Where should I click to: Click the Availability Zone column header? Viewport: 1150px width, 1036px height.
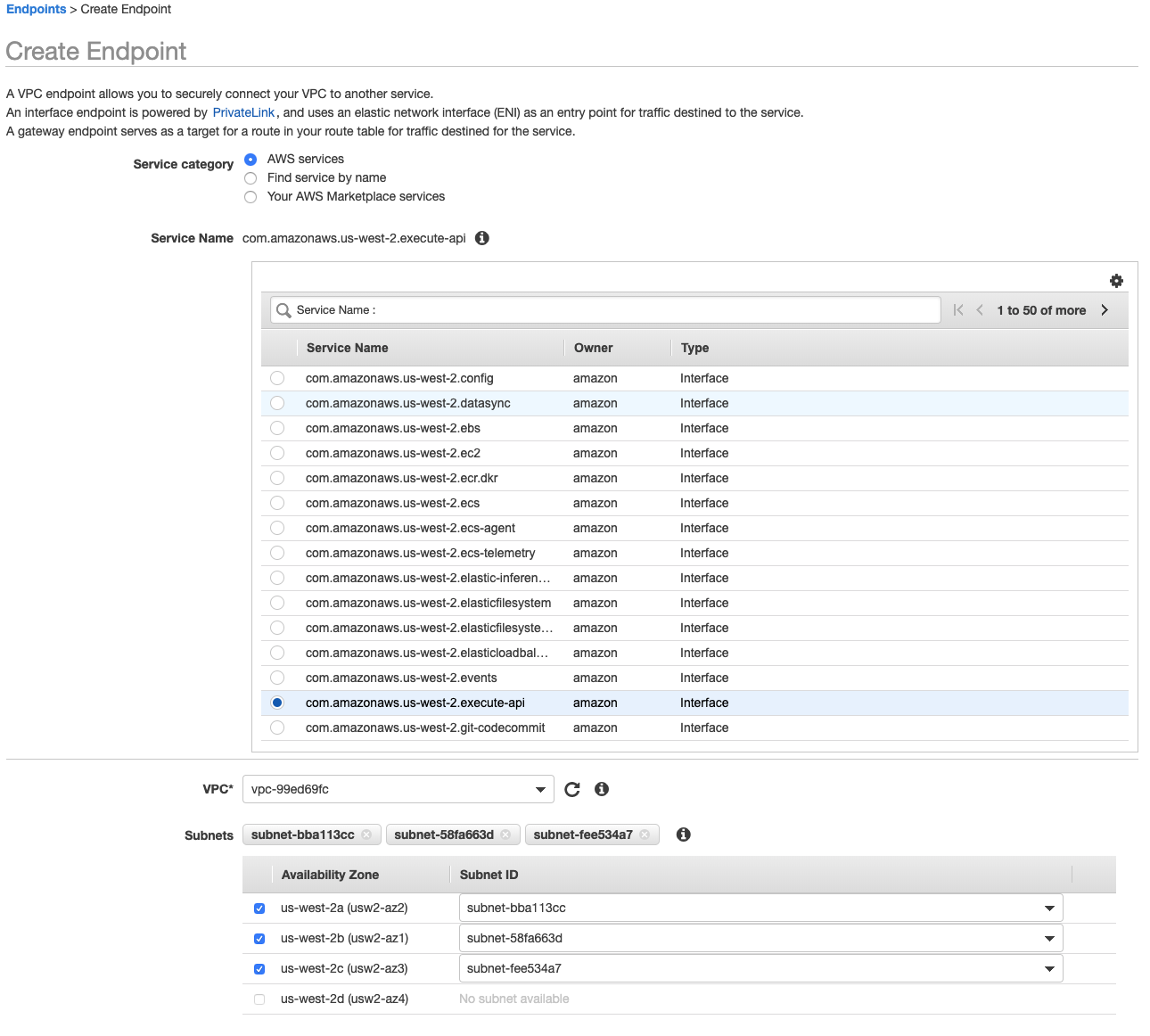(x=330, y=875)
